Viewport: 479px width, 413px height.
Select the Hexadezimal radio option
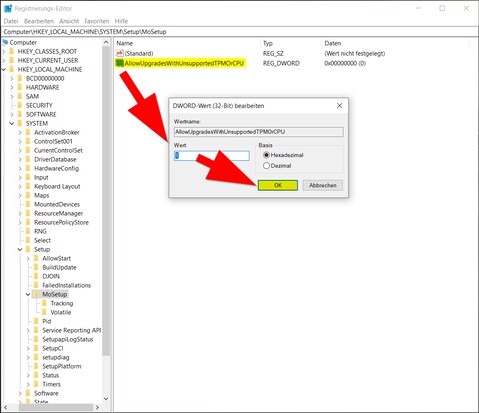266,155
